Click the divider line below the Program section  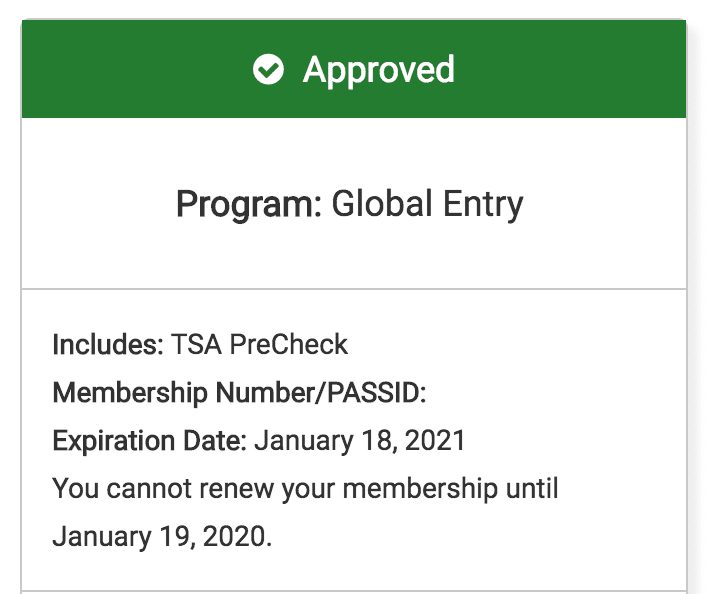(x=354, y=289)
